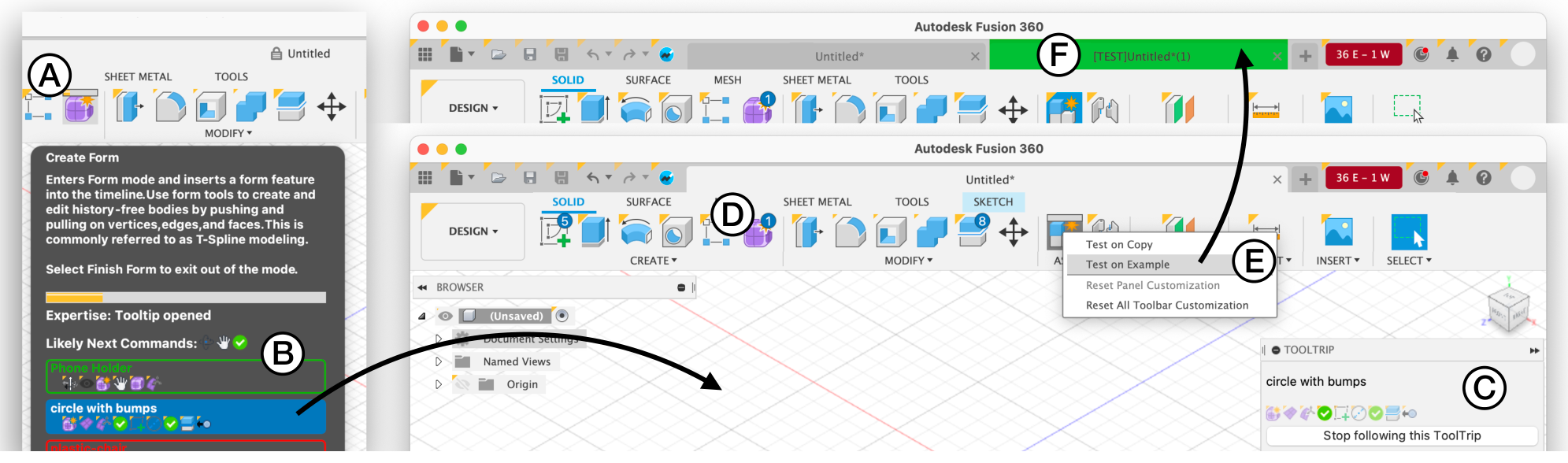The width and height of the screenshot is (1568, 463).
Task: Click Joint icon in top window
Action: point(1104,109)
